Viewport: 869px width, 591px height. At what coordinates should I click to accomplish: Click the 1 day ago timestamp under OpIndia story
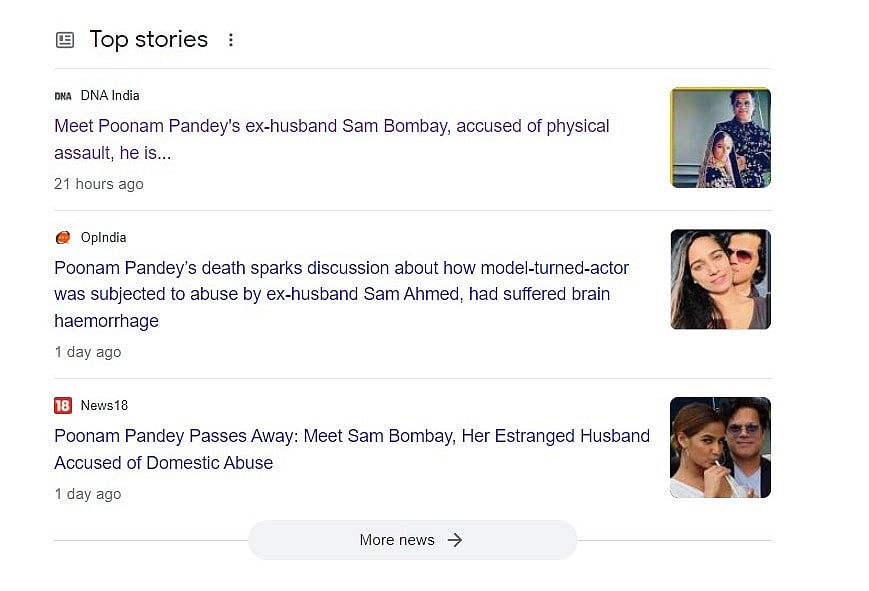point(87,352)
